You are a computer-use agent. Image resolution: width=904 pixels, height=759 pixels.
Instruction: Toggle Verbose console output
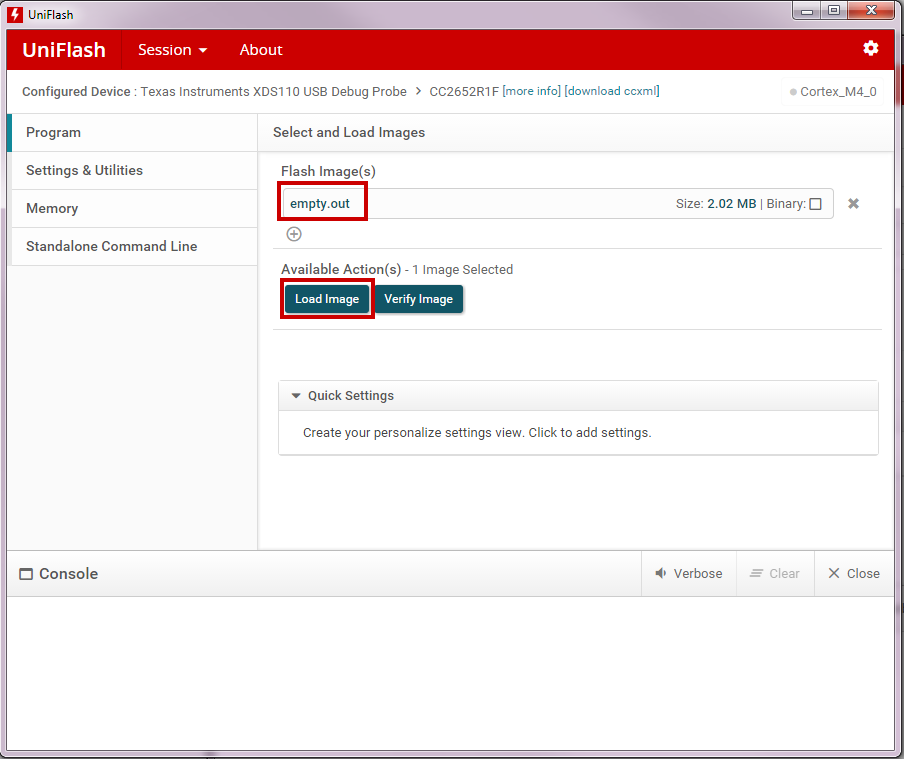coord(688,574)
